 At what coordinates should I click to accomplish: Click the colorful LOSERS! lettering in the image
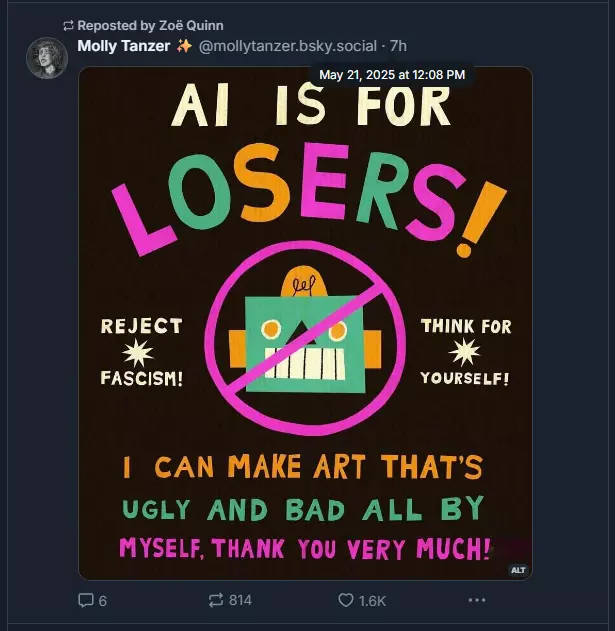pyautogui.click(x=309, y=200)
